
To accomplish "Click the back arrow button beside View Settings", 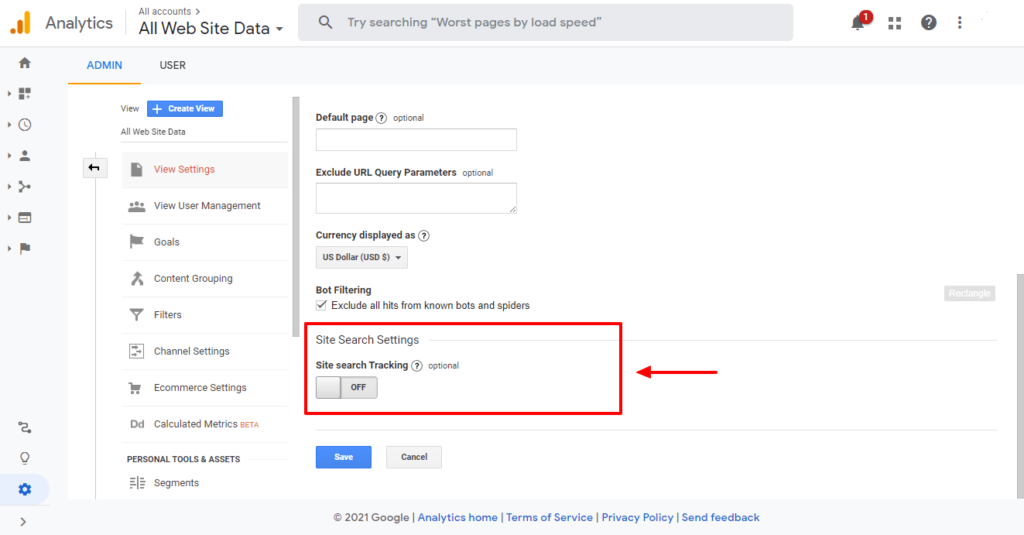I will click(x=94, y=168).
